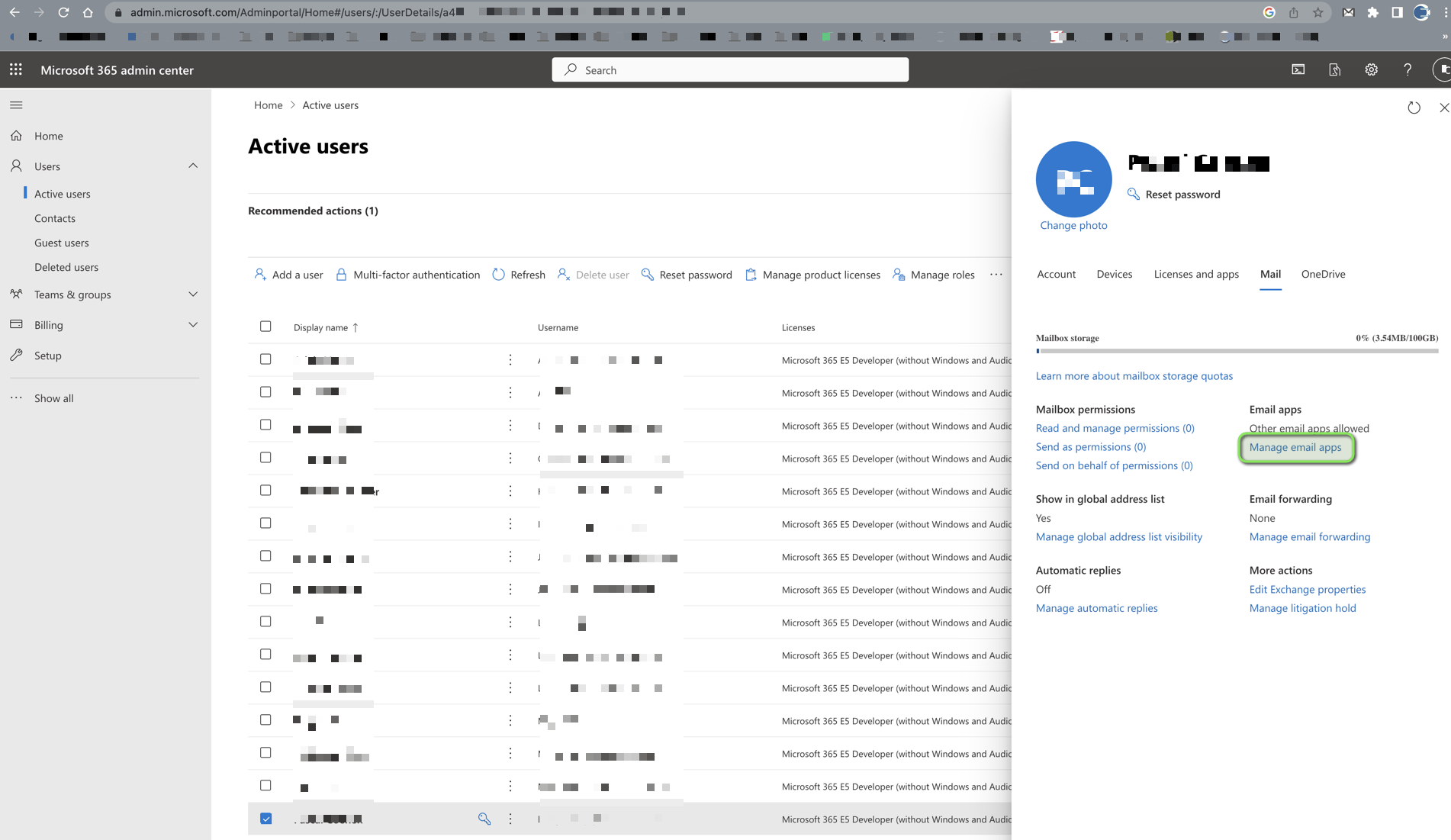
Task: Click the Setup wrench item
Action: 47,356
